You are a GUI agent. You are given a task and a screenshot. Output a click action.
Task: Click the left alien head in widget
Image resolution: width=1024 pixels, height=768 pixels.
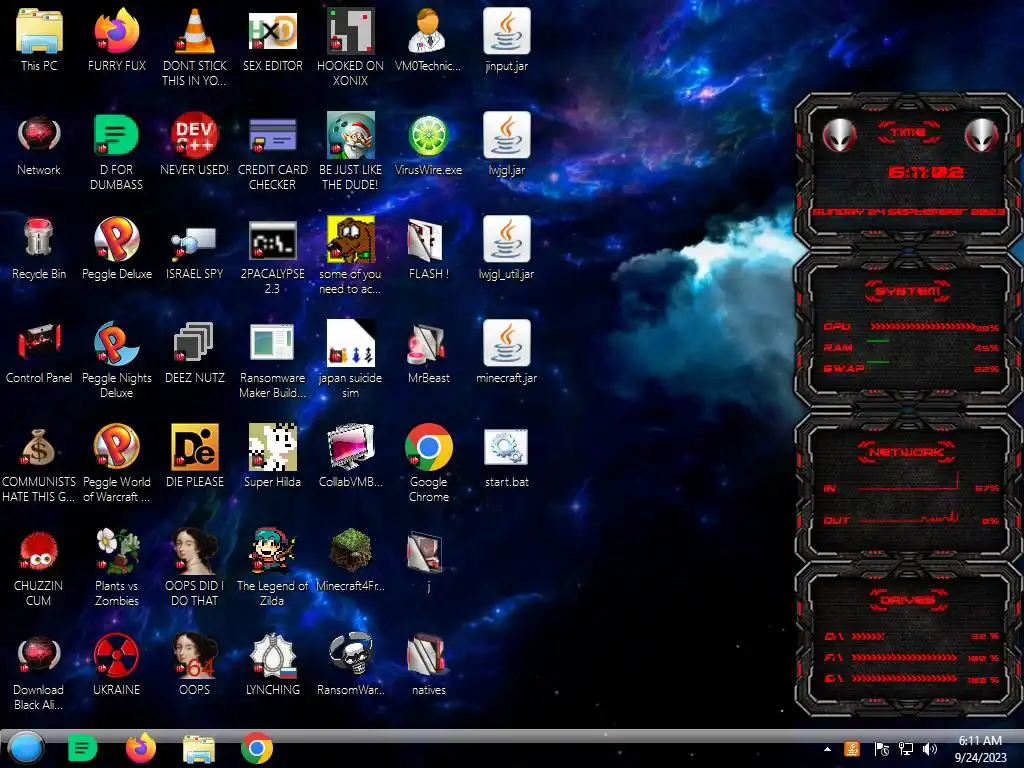839,135
